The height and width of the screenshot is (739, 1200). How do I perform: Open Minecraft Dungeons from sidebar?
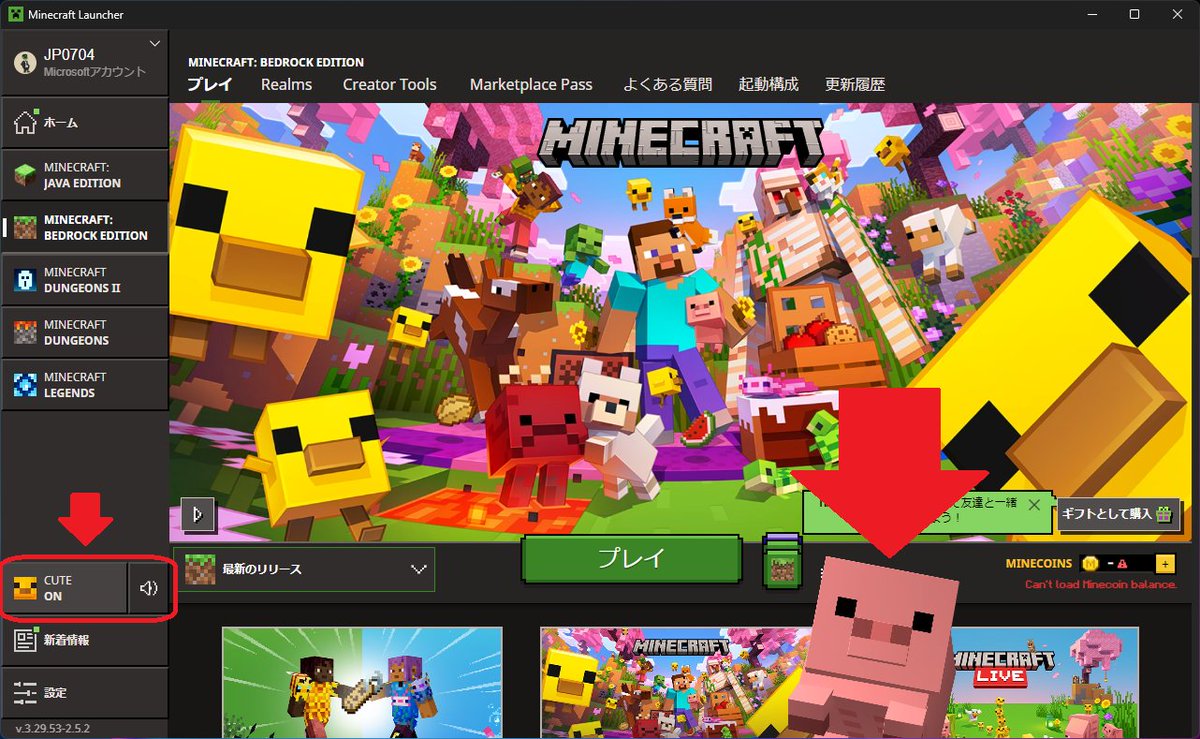pos(84,332)
